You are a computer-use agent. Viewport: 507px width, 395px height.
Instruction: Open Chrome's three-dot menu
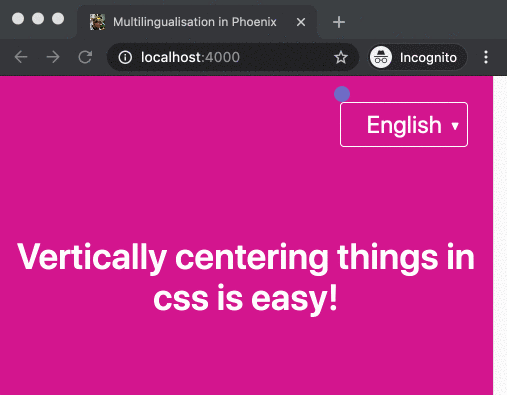tap(486, 57)
